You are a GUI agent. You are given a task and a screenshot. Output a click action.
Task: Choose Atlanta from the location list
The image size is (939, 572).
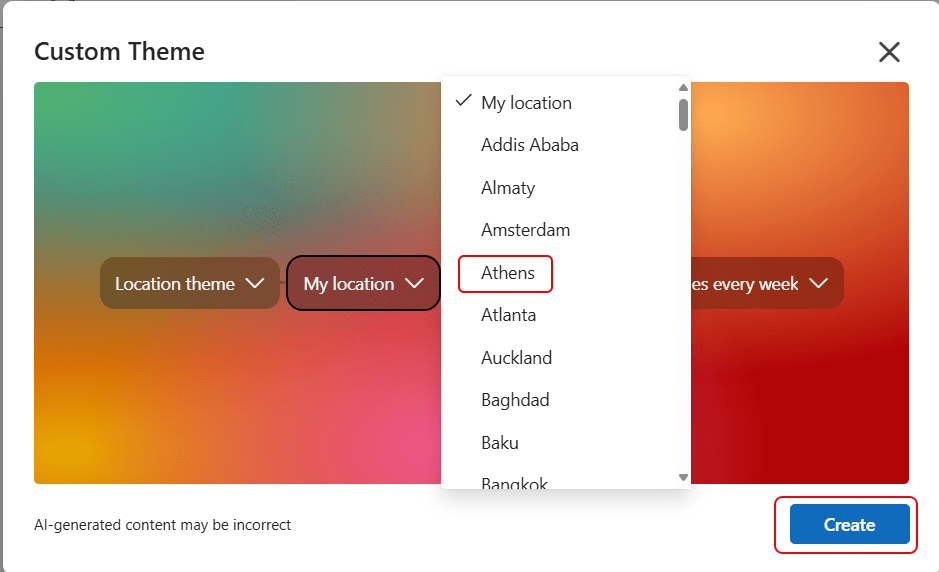point(508,315)
